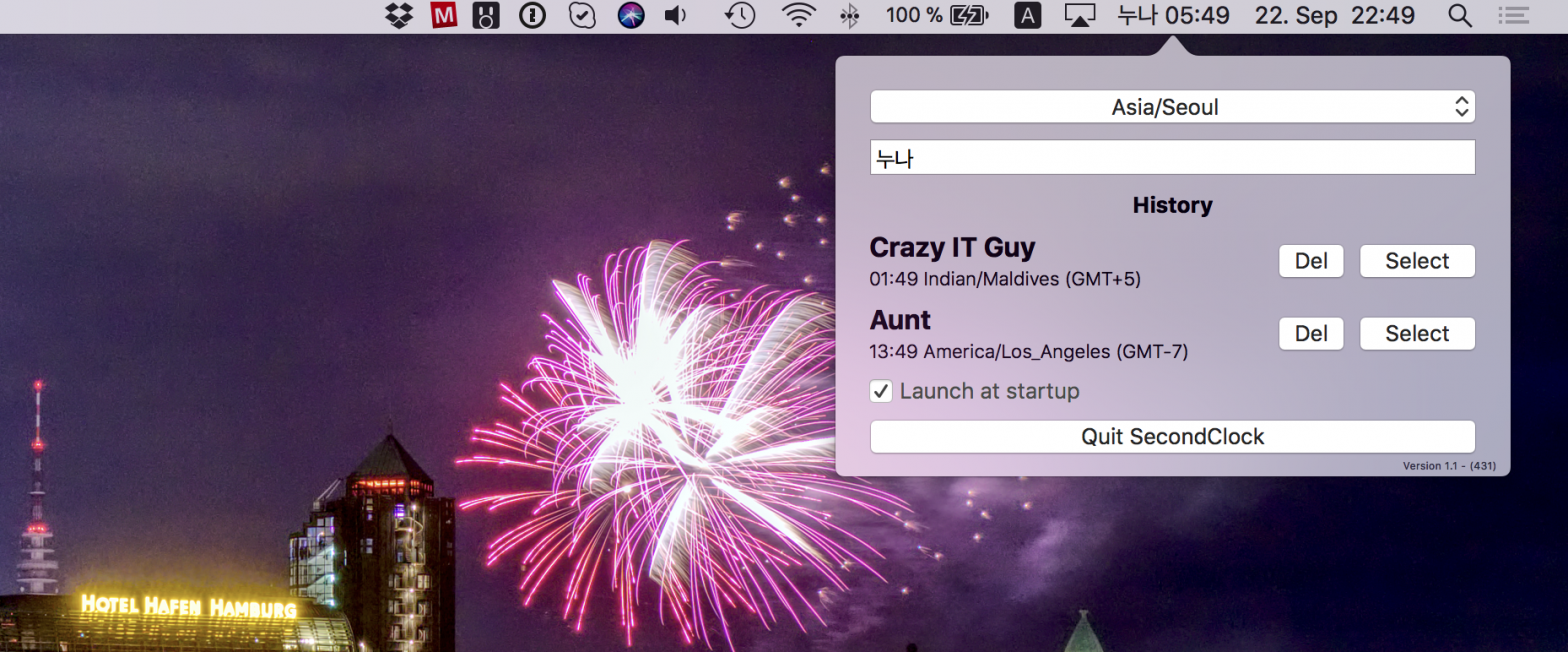Image resolution: width=1568 pixels, height=652 pixels.
Task: Open the volume control icon
Action: pos(677,15)
